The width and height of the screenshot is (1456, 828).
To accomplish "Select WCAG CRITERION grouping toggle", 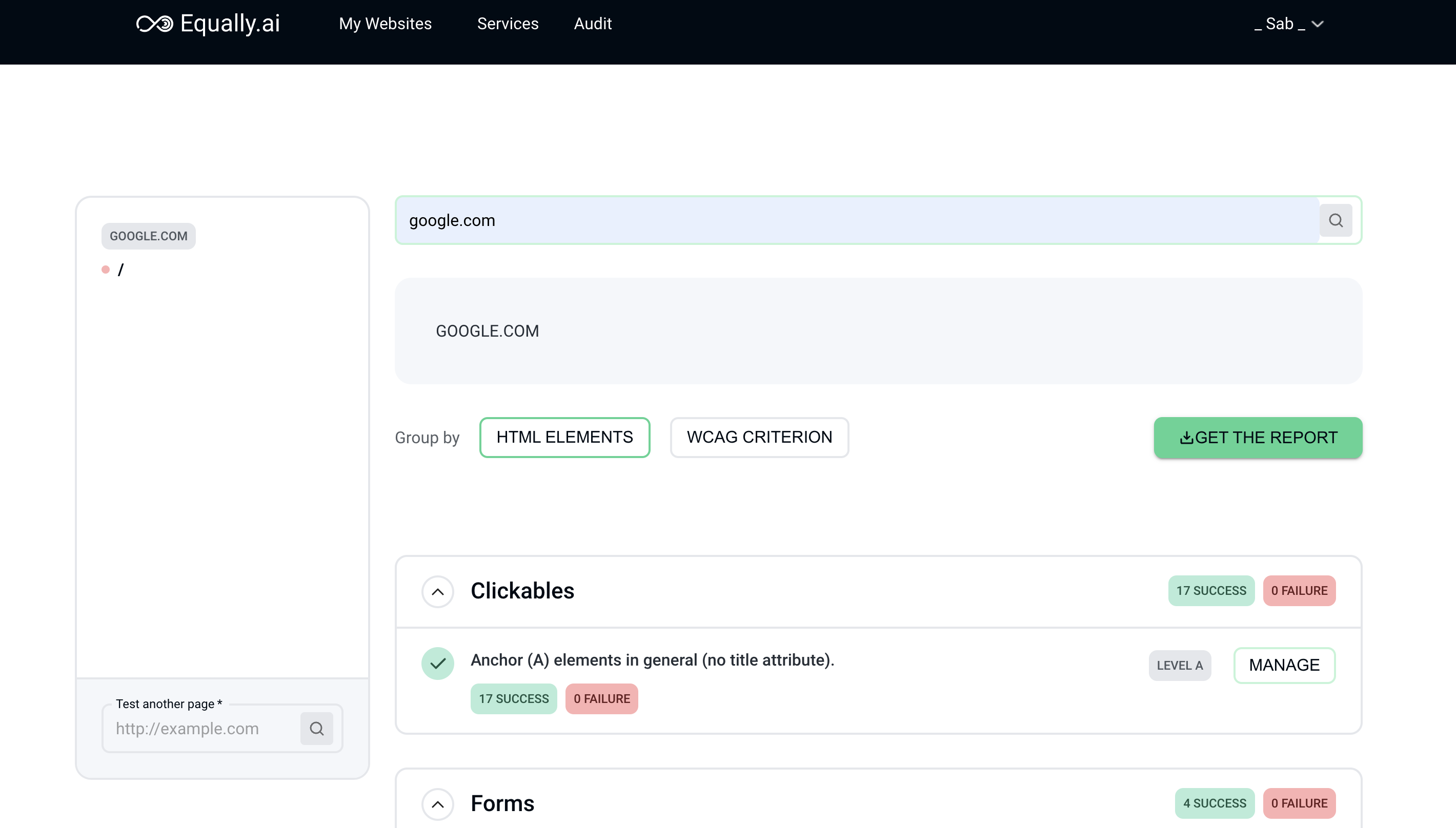I will click(759, 437).
